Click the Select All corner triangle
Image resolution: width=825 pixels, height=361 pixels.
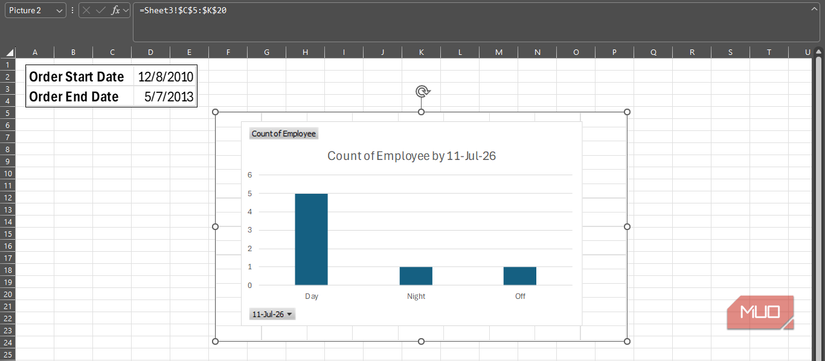[x=9, y=52]
